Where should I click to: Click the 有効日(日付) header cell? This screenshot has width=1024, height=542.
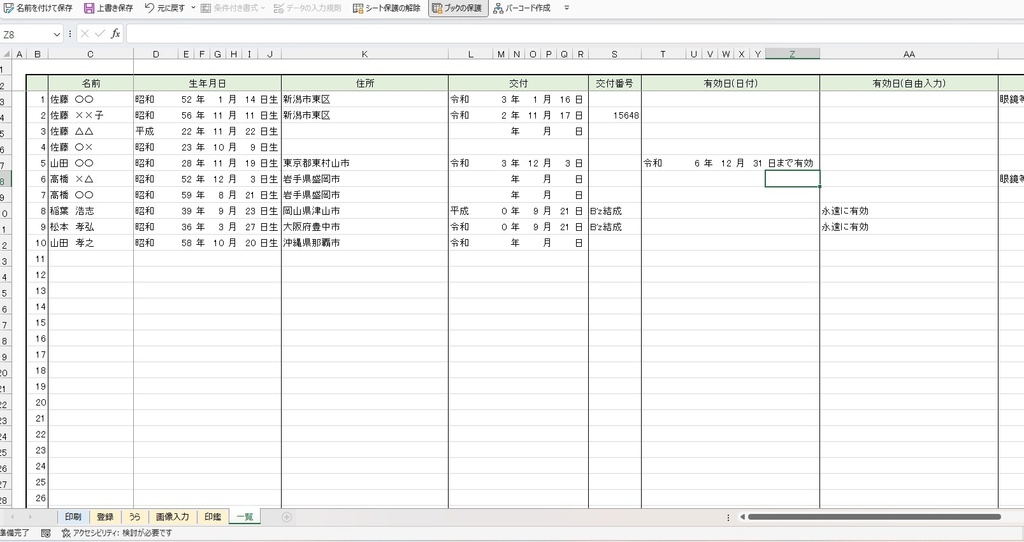730,84
